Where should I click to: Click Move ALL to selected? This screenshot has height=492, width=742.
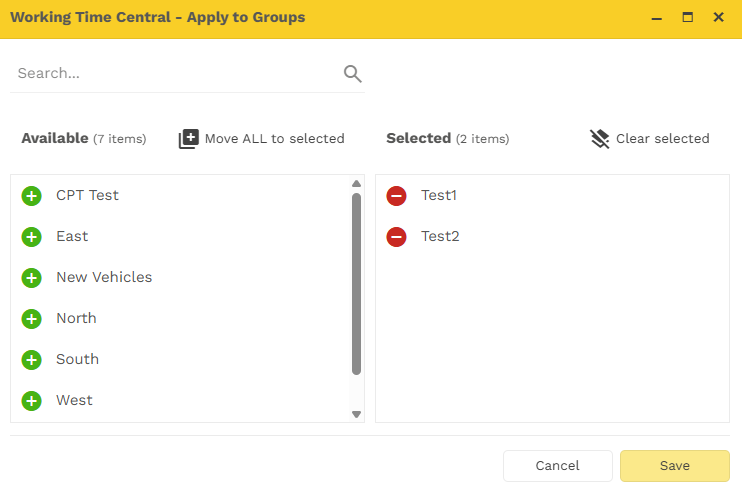point(262,139)
